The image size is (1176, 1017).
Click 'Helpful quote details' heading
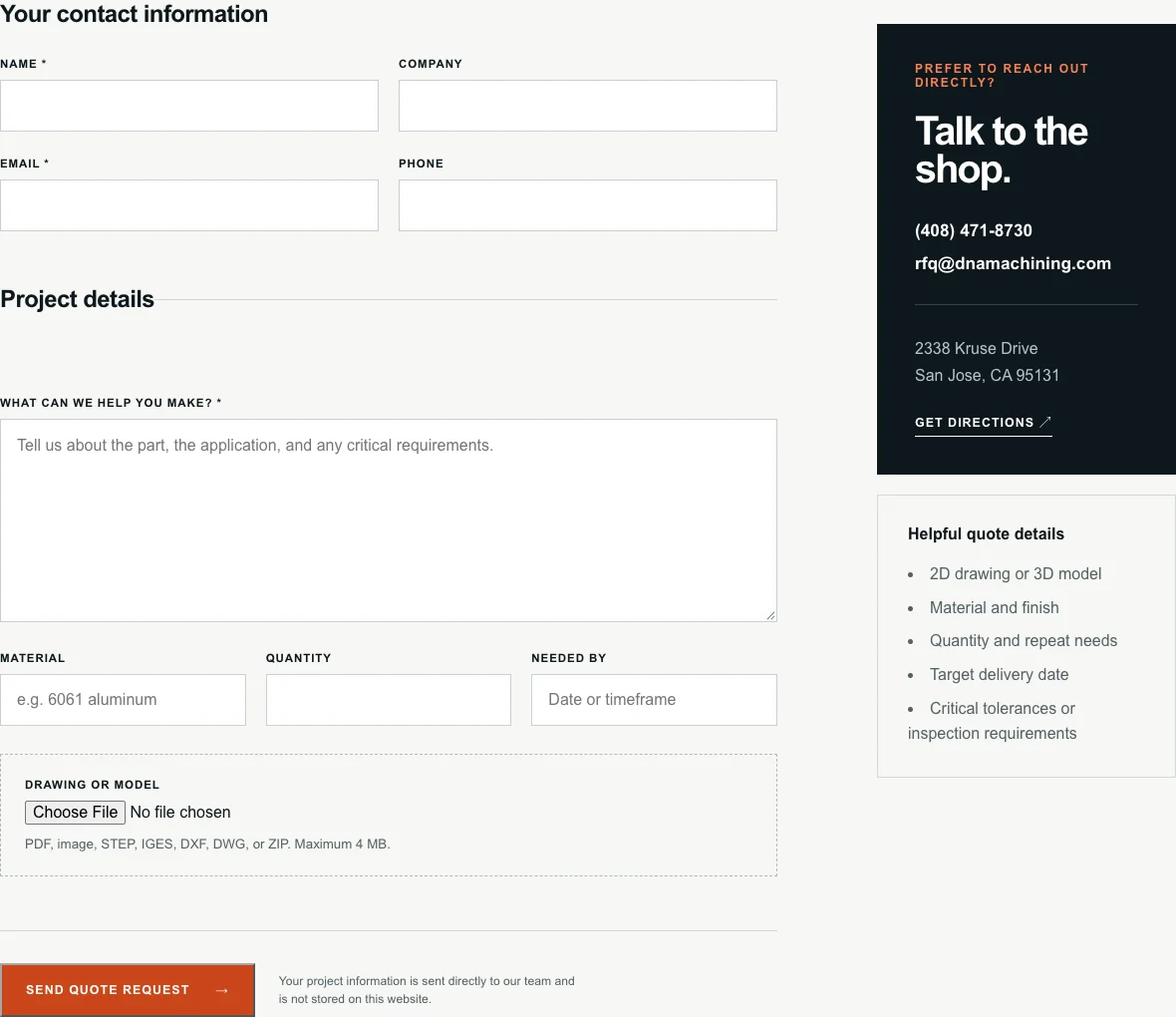[986, 533]
